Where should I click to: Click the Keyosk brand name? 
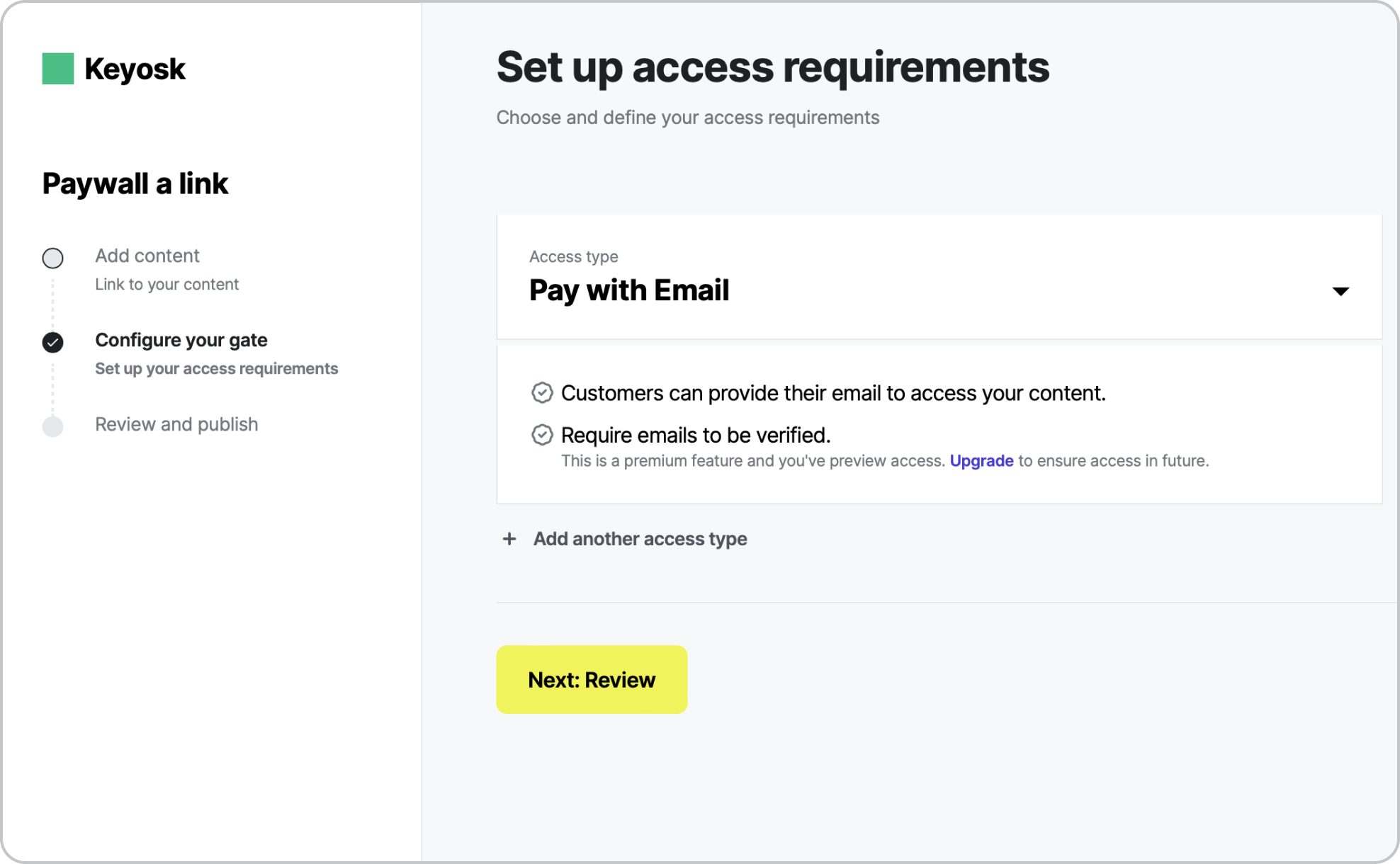coord(135,69)
